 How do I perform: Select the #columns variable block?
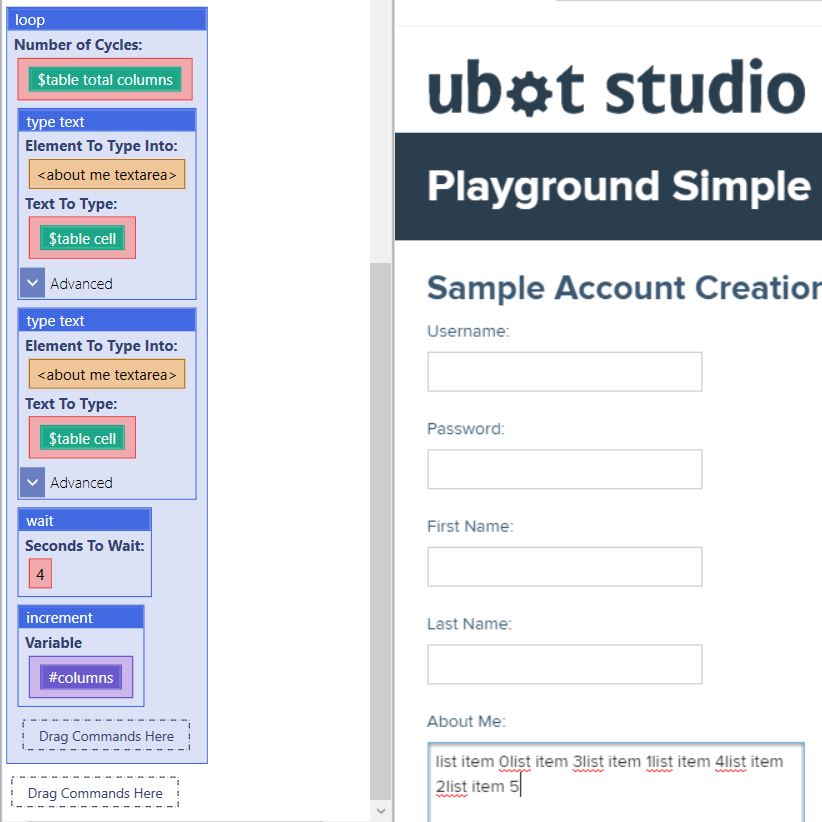pyautogui.click(x=81, y=677)
